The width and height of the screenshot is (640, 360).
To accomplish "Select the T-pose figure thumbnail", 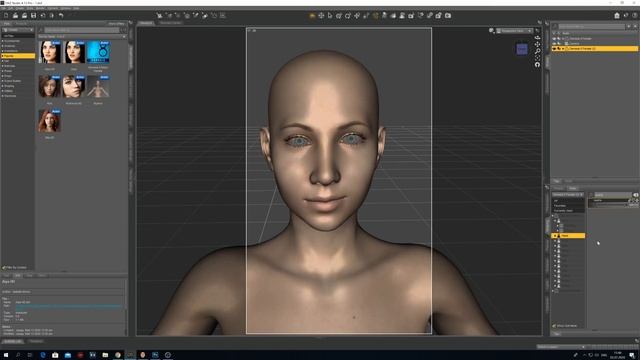I will [98, 86].
